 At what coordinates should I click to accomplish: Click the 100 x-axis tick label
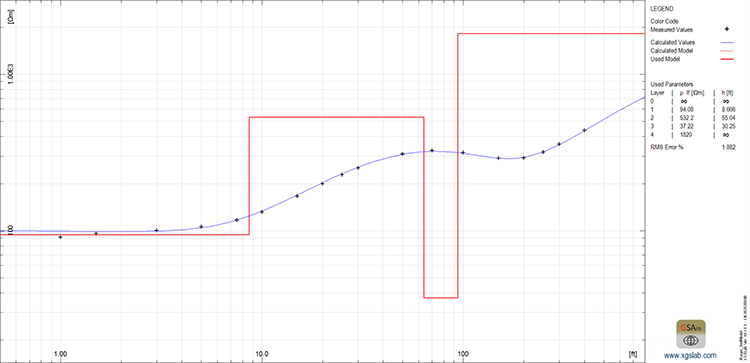(x=463, y=355)
